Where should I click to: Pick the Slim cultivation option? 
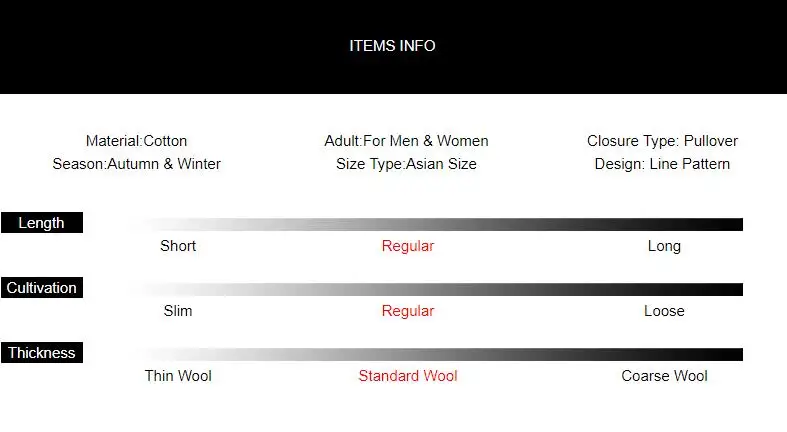pyautogui.click(x=178, y=311)
